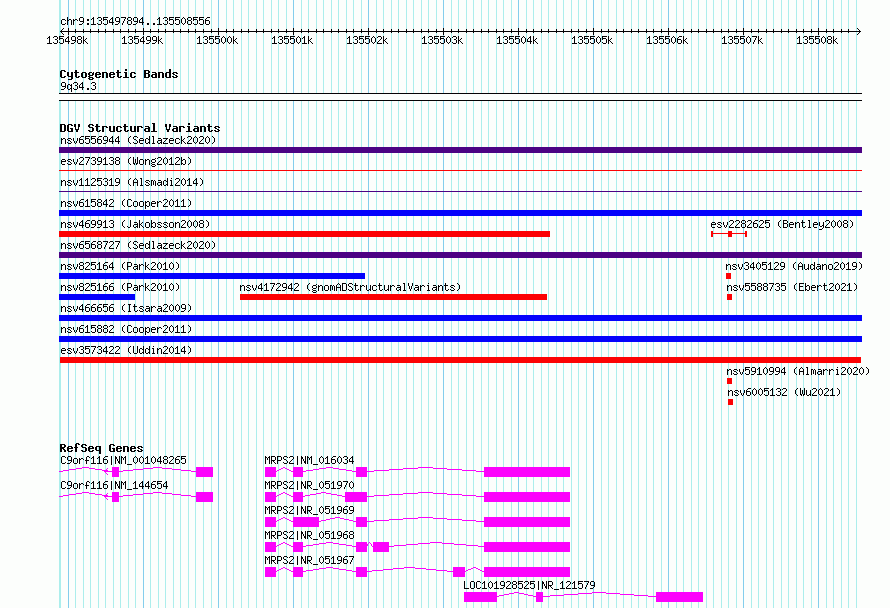Select the MRPS2|NR_051970 transcript label
890x608 pixels.
(x=309, y=485)
